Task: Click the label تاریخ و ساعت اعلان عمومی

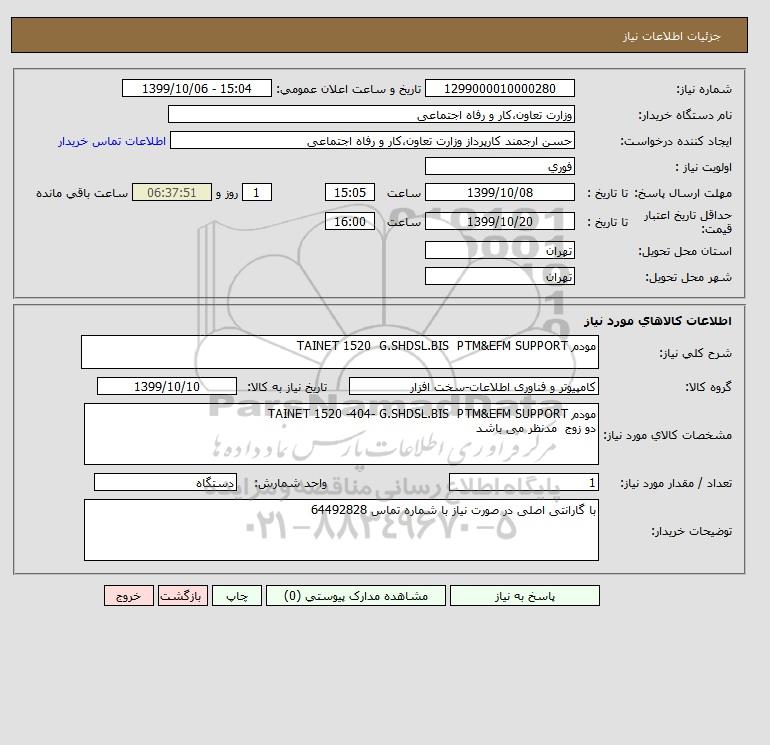Action: coord(349,89)
